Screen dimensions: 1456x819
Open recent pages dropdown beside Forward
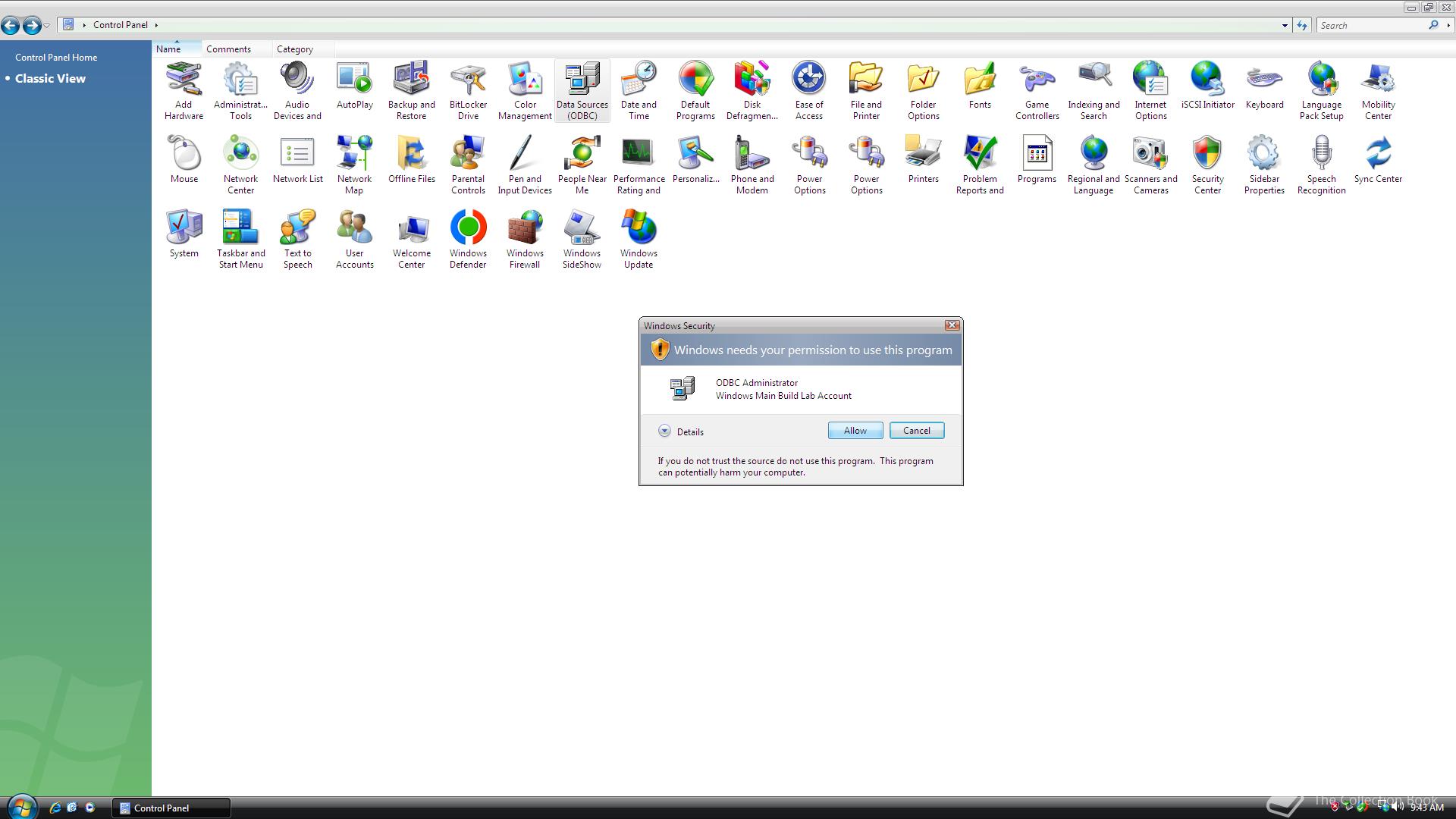pyautogui.click(x=47, y=26)
